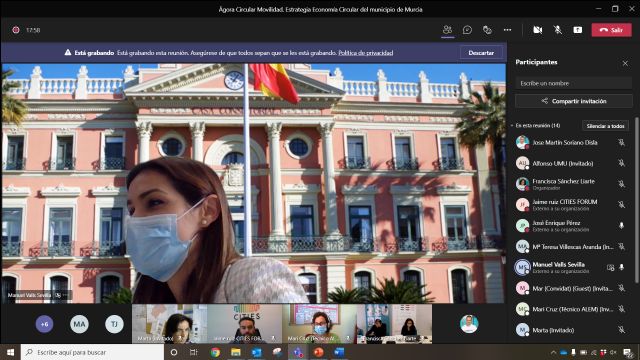Open the reactions icon in toolbar

(x=487, y=30)
